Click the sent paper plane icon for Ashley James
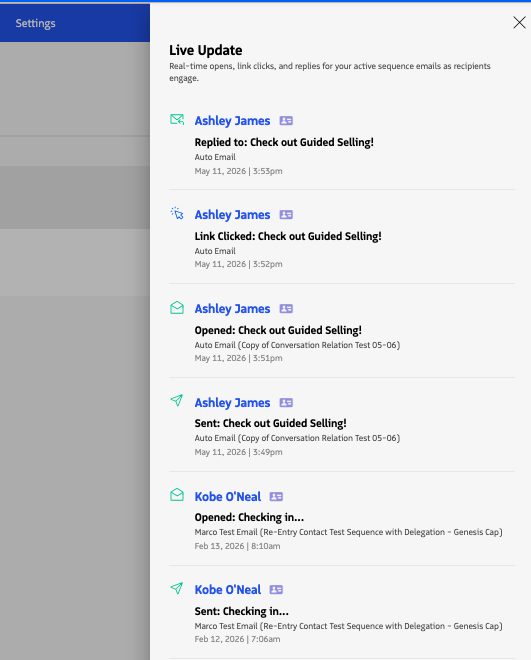The width and height of the screenshot is (531, 660). [177, 400]
